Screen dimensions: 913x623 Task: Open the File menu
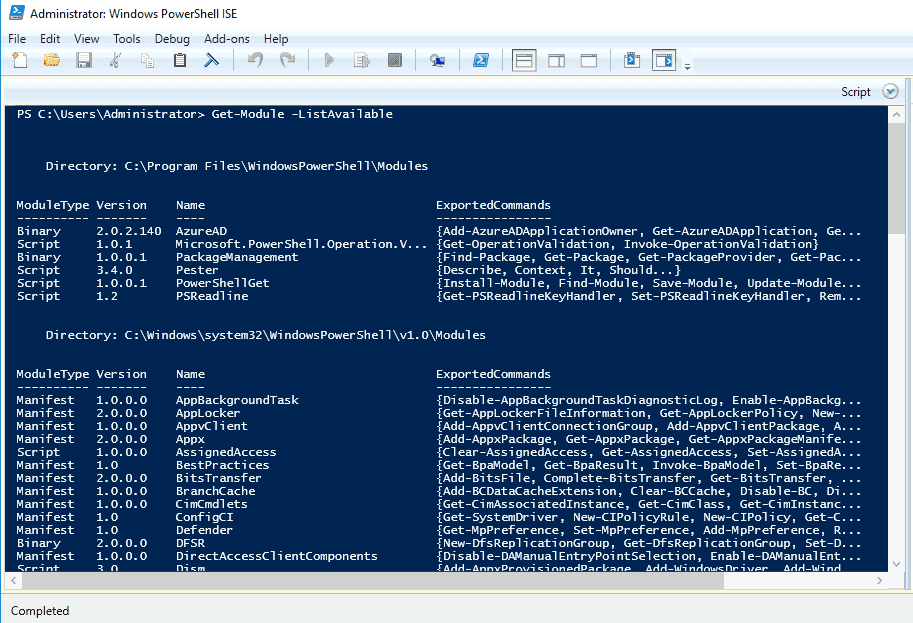[x=17, y=39]
